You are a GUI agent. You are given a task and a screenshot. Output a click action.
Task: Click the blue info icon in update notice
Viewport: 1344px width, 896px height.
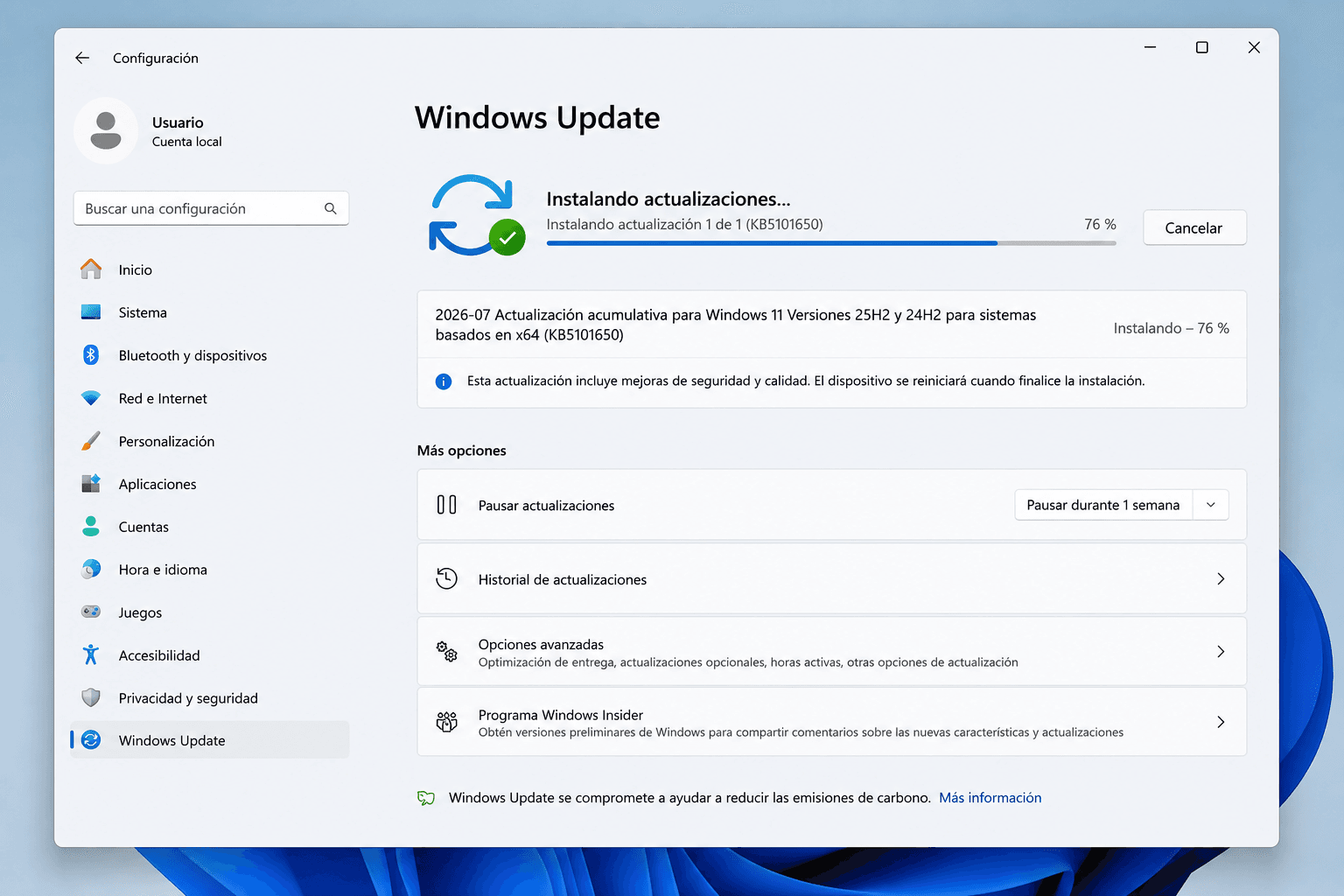pyautogui.click(x=444, y=381)
